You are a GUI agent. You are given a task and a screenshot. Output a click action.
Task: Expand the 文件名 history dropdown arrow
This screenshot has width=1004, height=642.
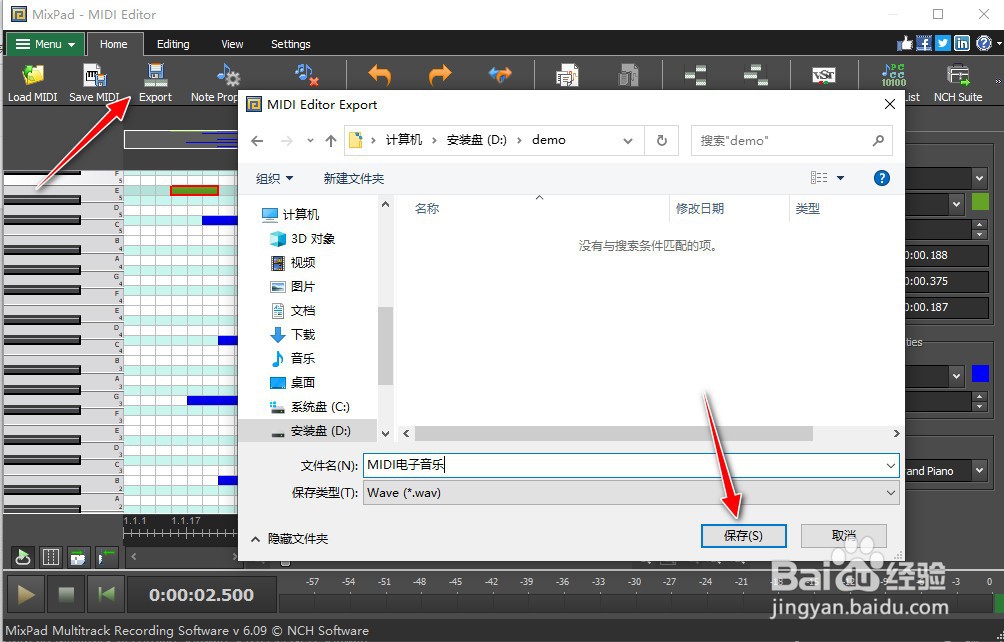(890, 465)
